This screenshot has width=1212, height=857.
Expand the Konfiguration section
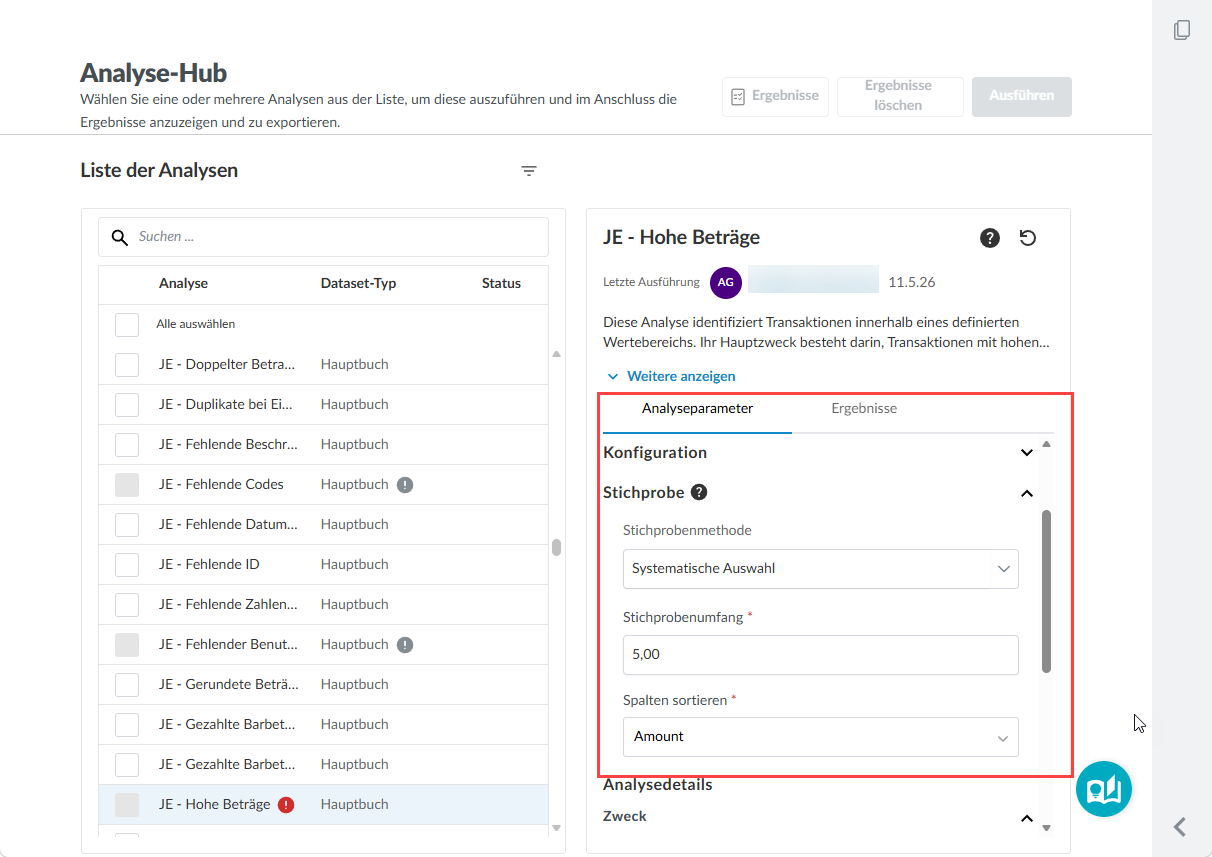(x=1026, y=452)
